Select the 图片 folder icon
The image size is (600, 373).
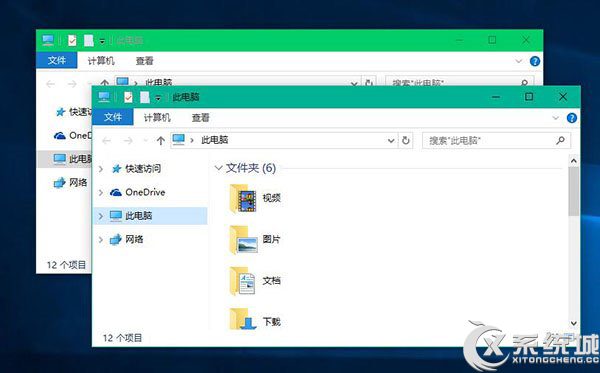pos(243,240)
